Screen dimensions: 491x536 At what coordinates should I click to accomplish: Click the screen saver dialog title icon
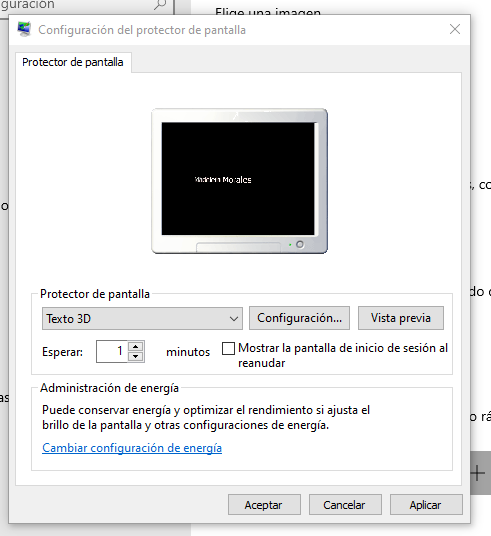pos(24,29)
